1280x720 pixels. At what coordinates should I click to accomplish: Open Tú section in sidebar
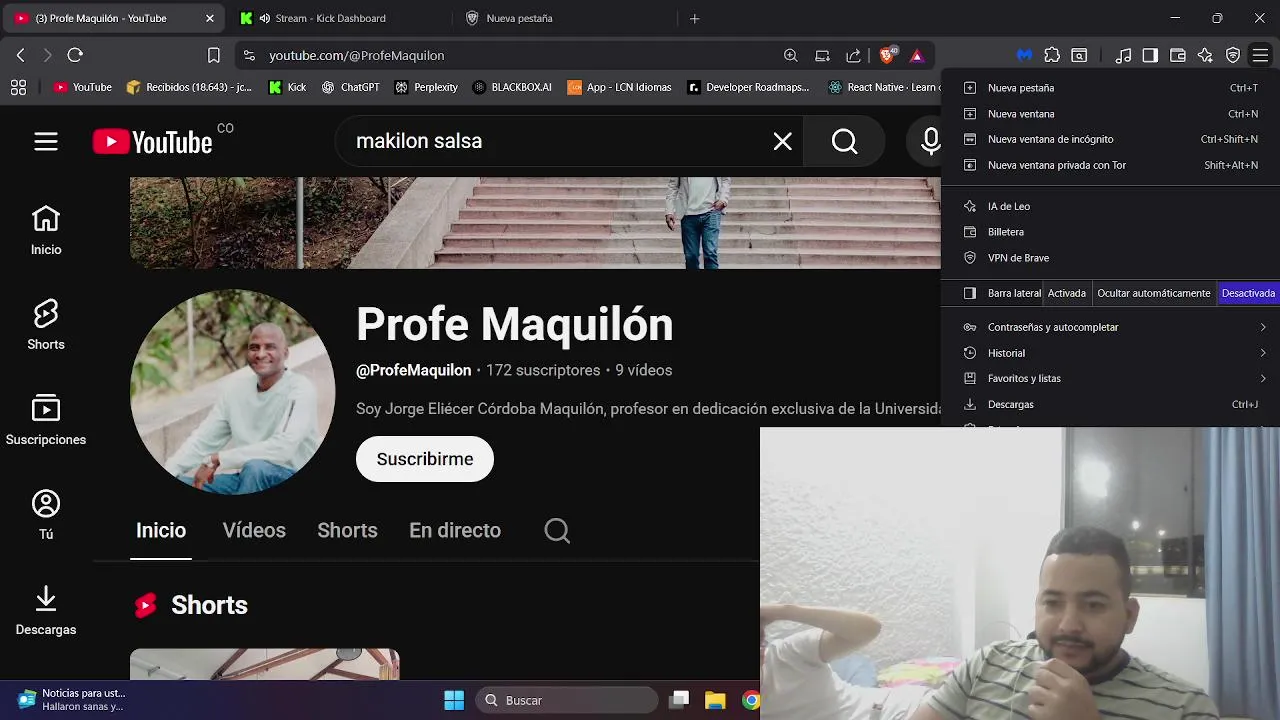click(x=46, y=516)
